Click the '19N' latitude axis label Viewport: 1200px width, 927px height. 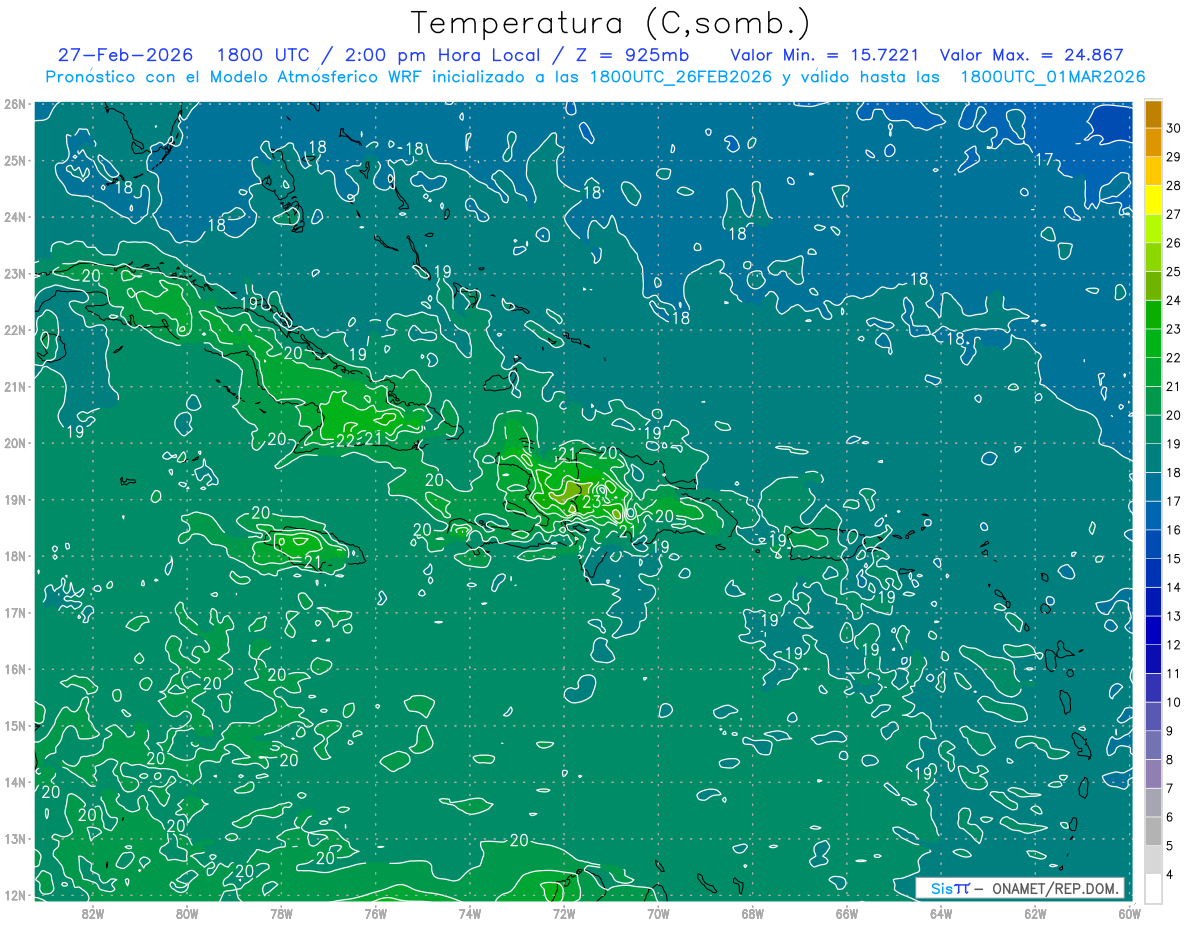point(15,499)
